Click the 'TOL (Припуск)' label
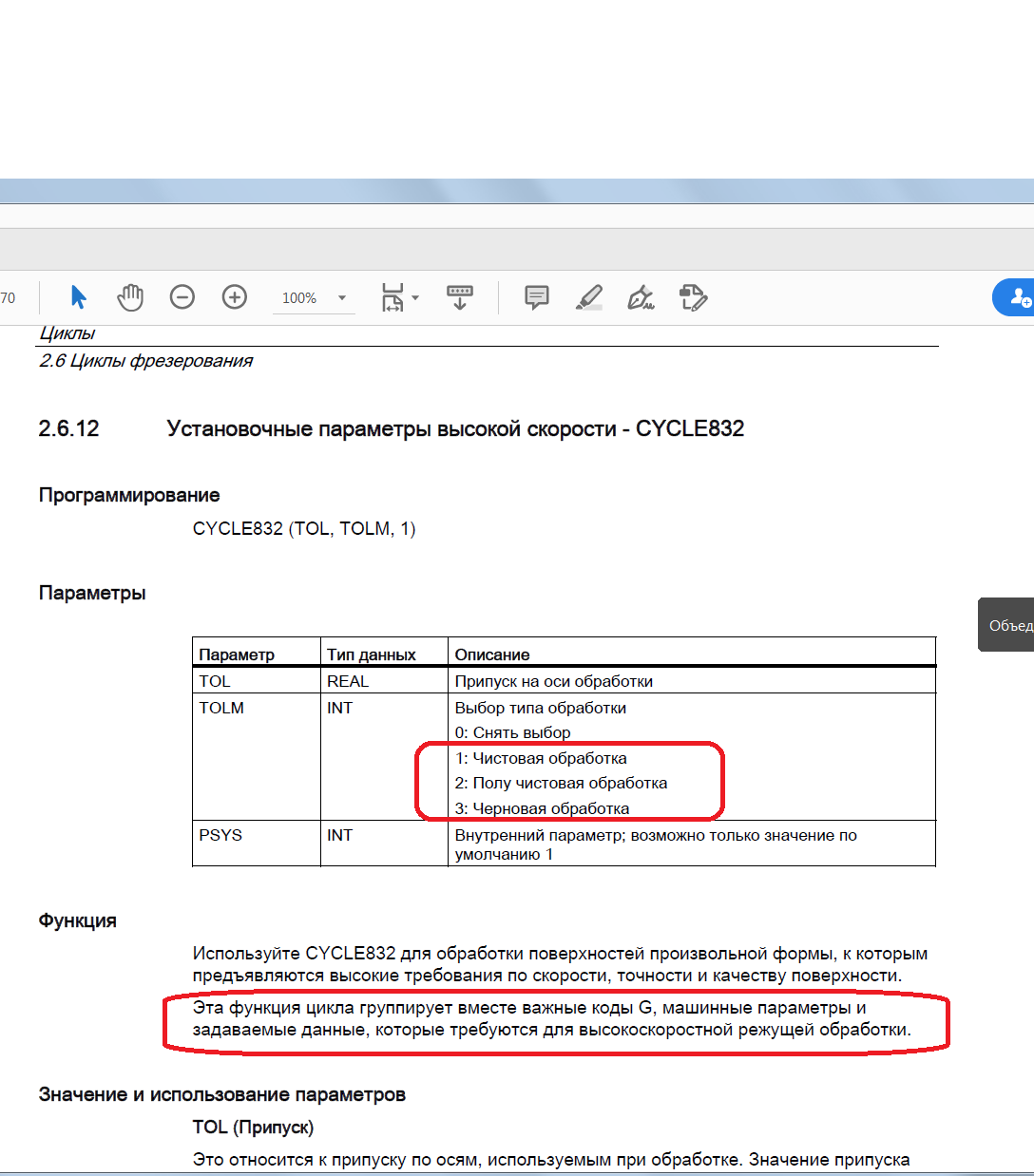Screen dimensions: 1034x1176 253,1127
